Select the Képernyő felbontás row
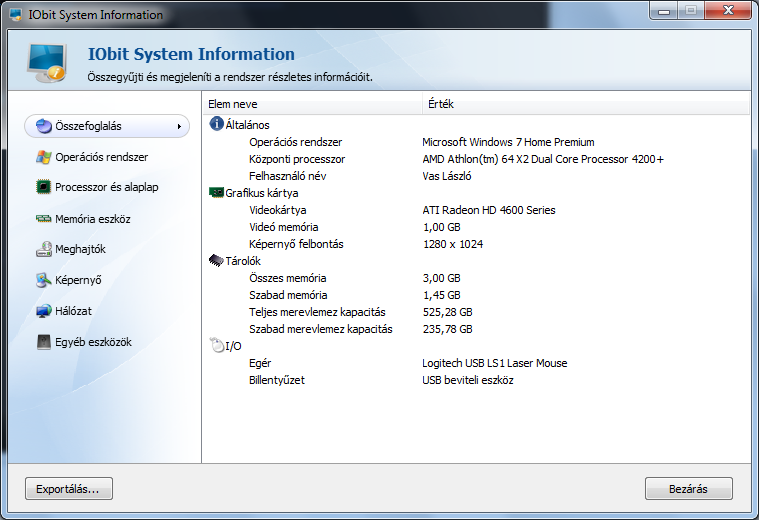Viewport: 759px width, 520px height. point(476,244)
